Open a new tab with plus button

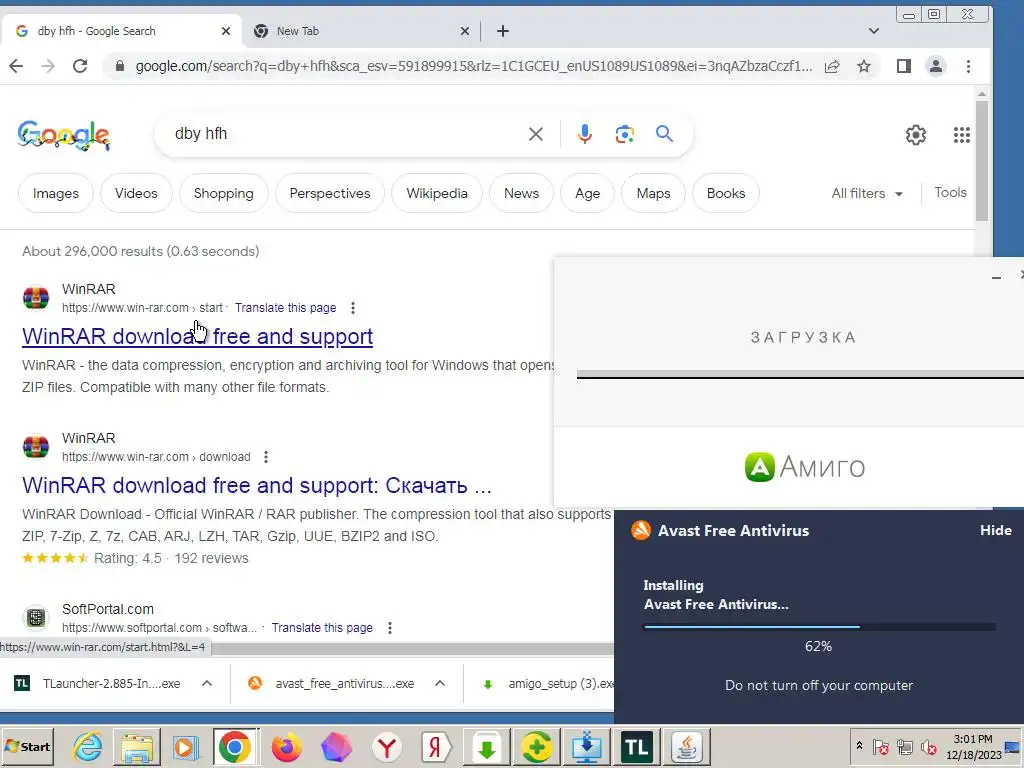coord(503,31)
